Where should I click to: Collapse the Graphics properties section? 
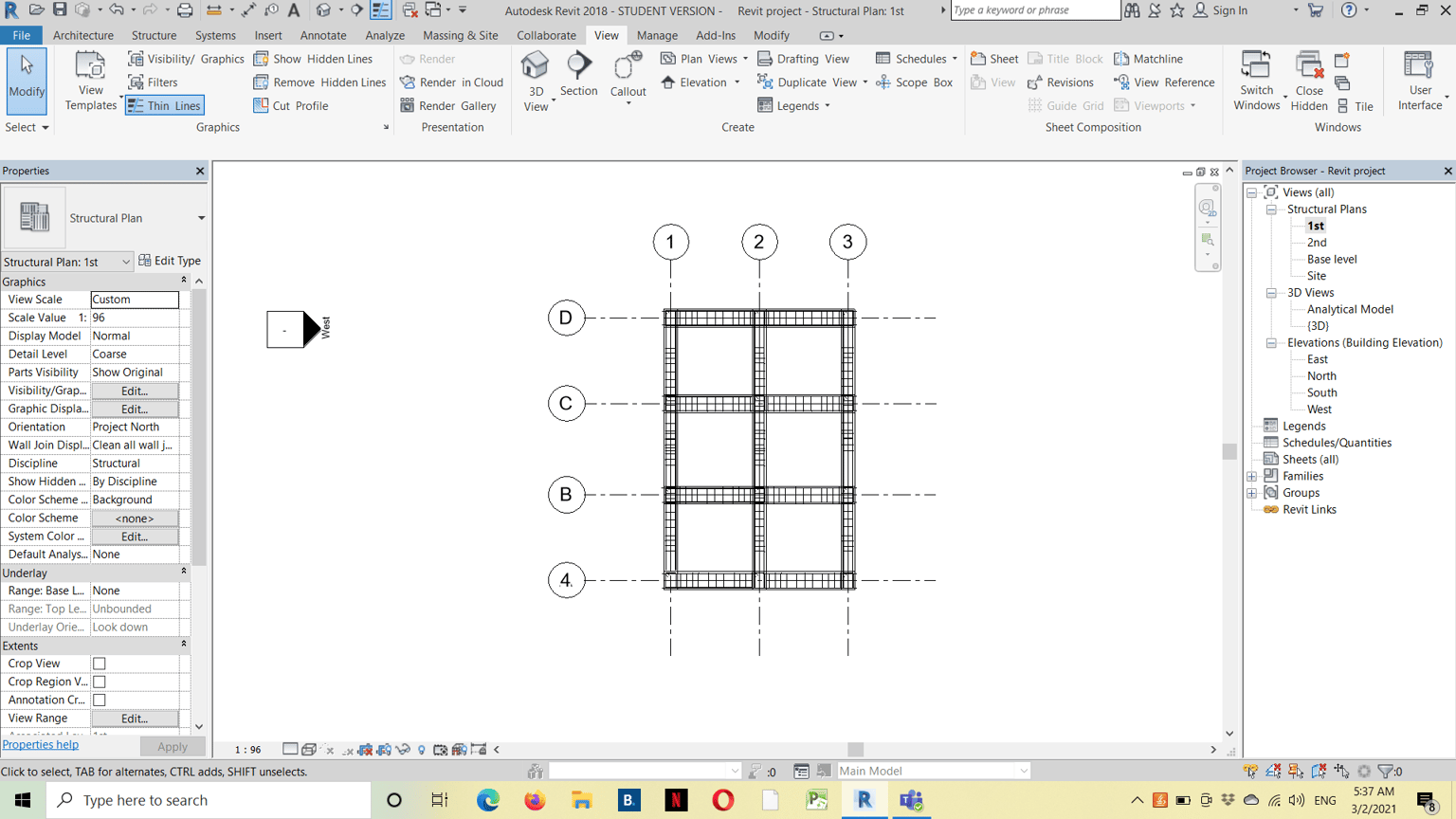pyautogui.click(x=184, y=281)
